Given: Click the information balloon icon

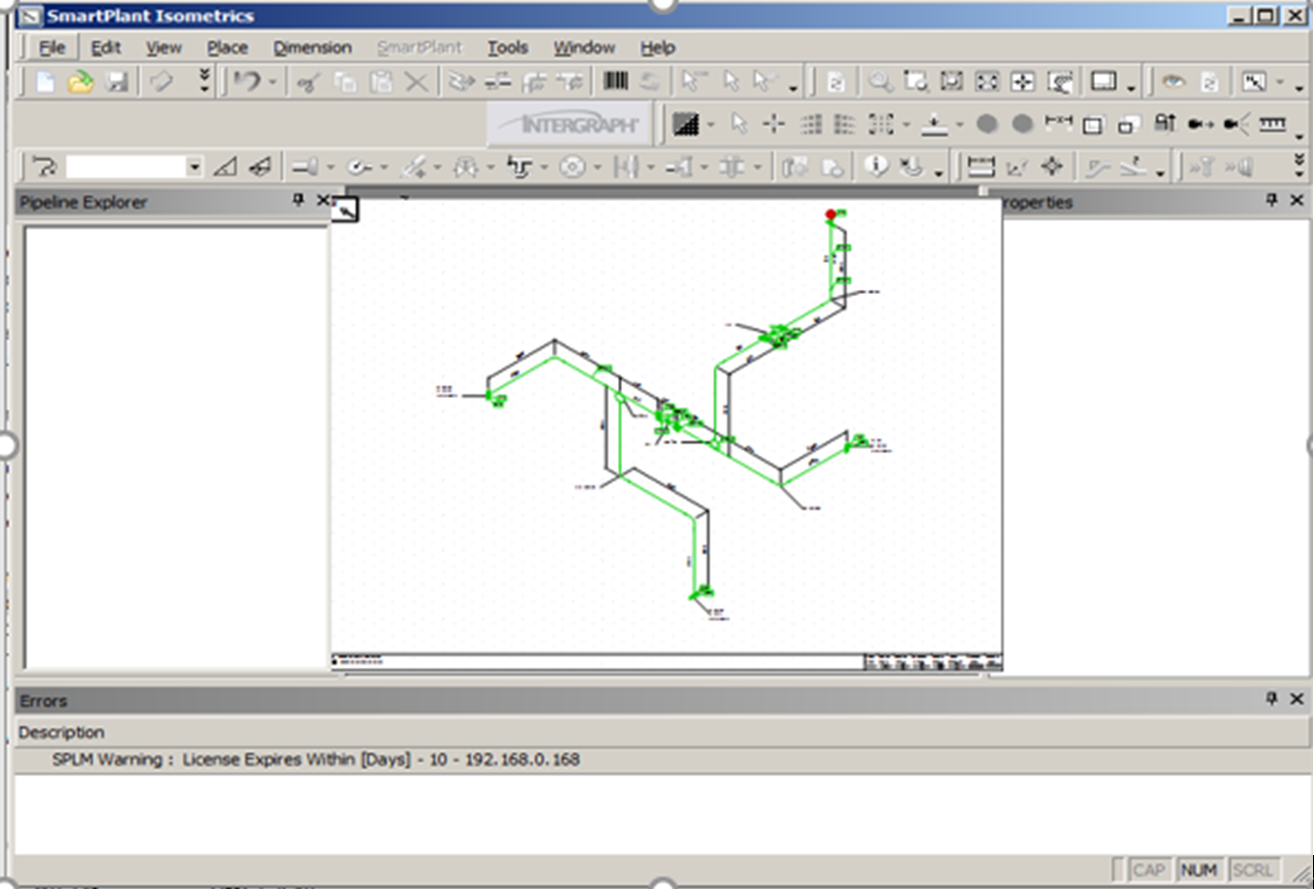Looking at the screenshot, I should click(x=877, y=166).
